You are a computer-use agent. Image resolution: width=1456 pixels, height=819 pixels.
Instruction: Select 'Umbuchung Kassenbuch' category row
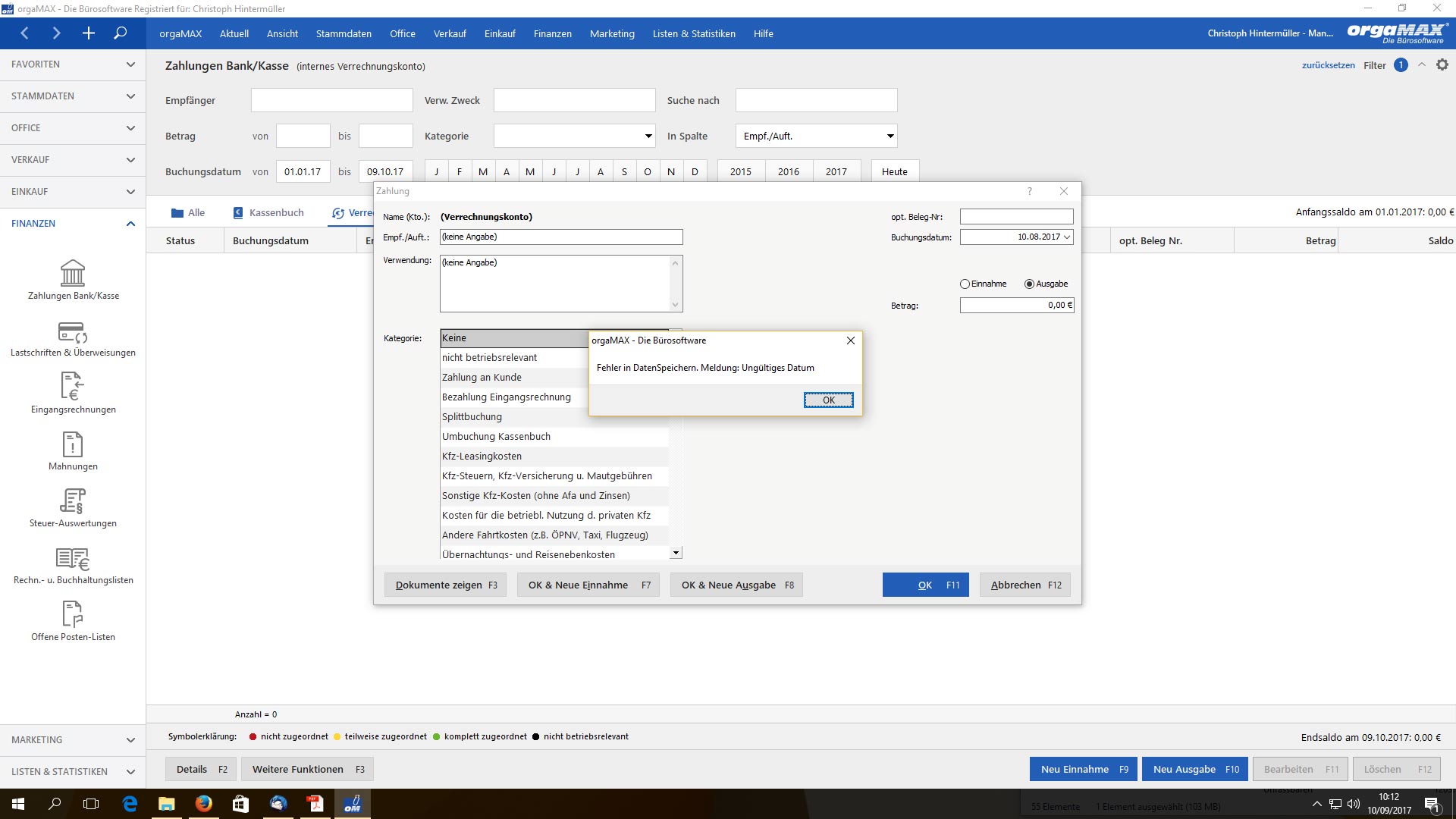click(554, 437)
